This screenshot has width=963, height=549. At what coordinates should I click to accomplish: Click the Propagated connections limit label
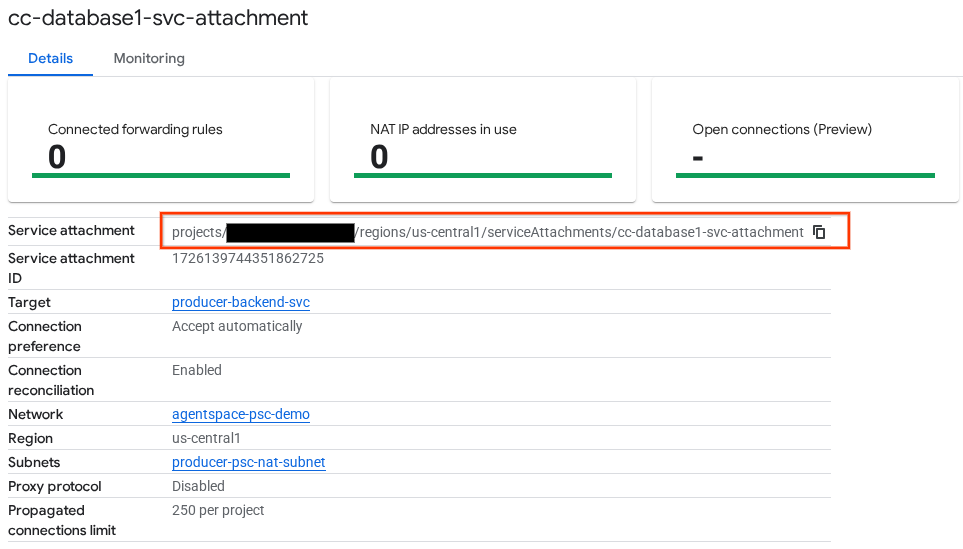(x=61, y=520)
